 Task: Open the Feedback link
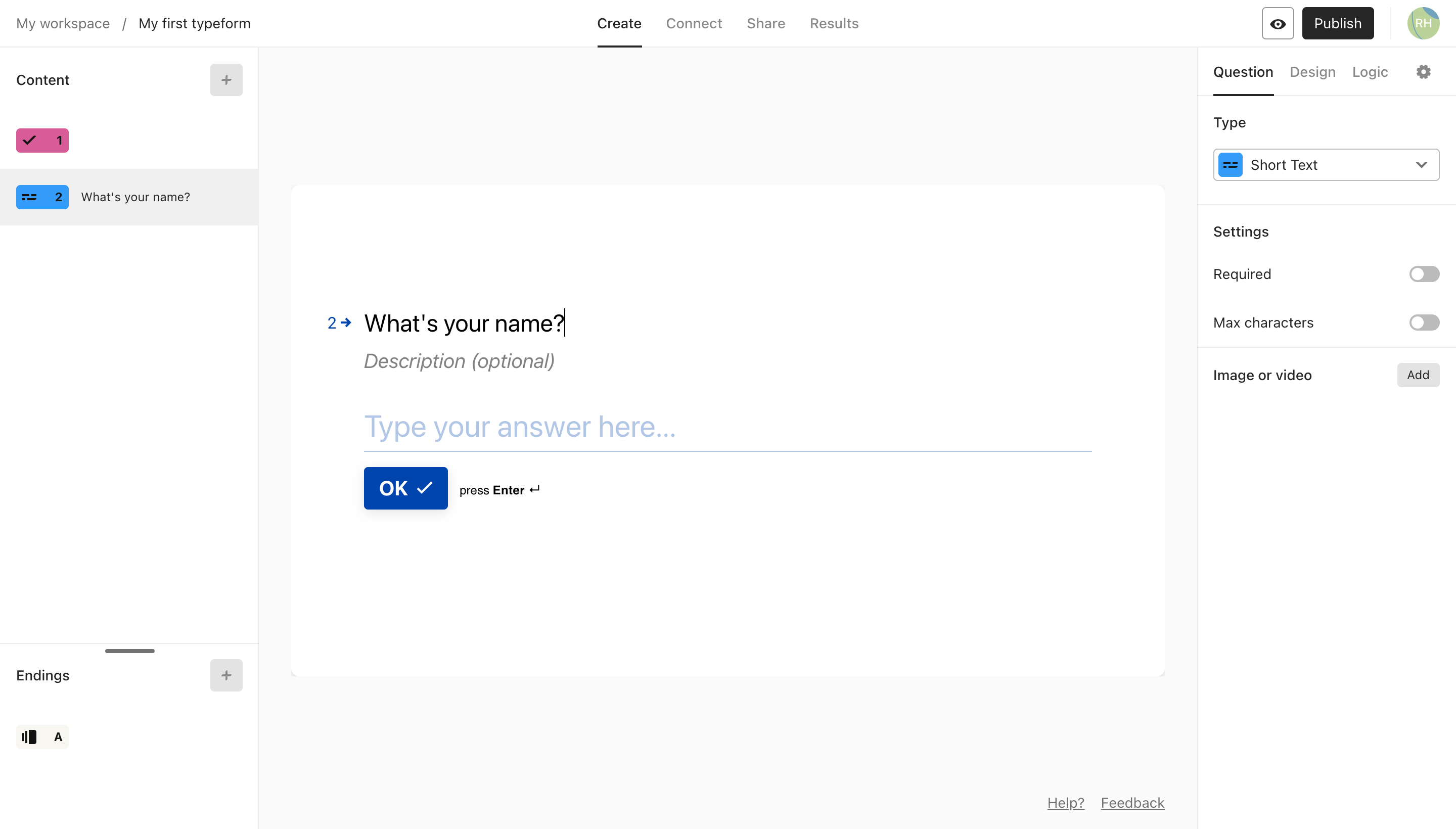(1132, 802)
